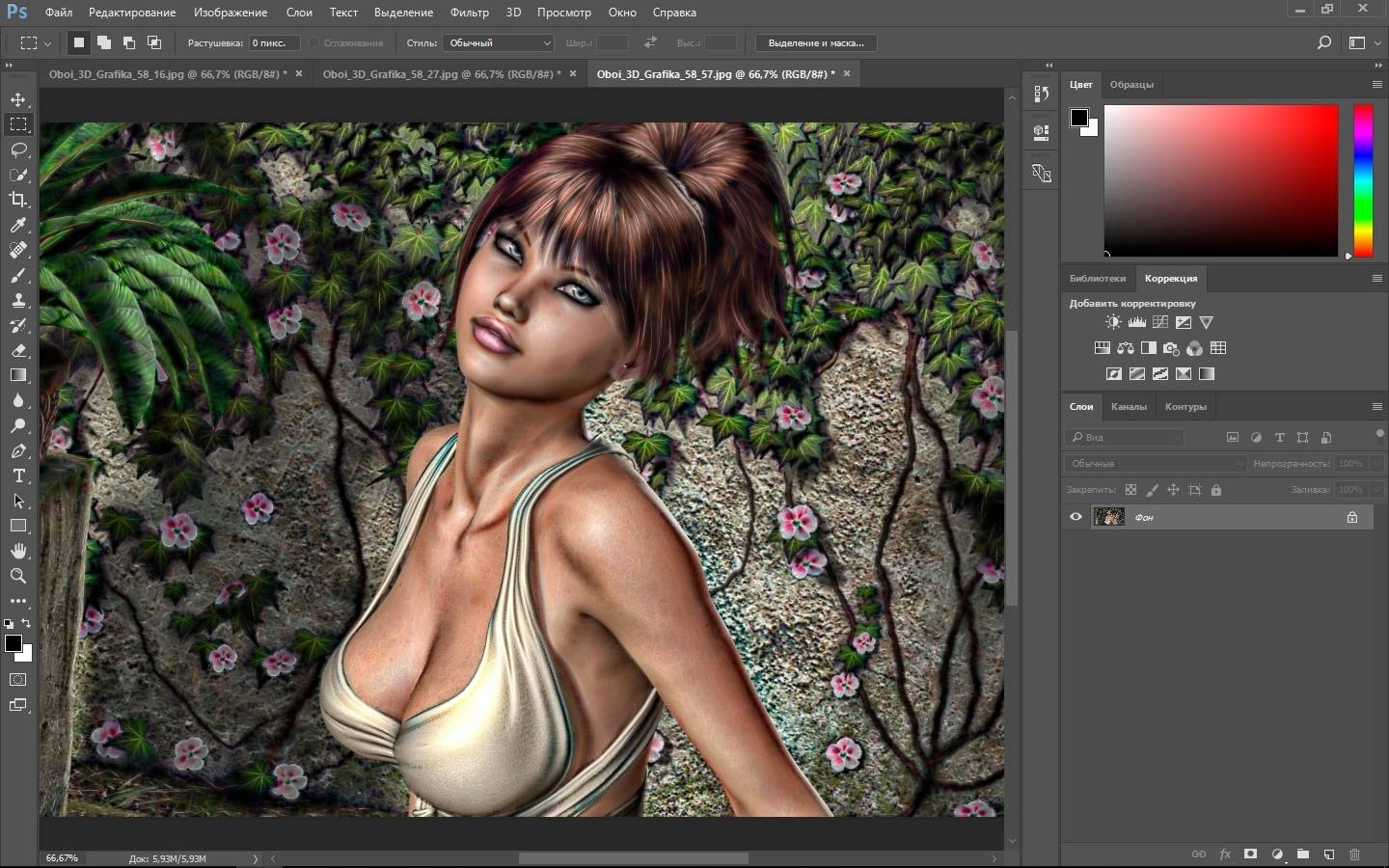Open the Стиль dropdown set to Обычный

tap(498, 42)
